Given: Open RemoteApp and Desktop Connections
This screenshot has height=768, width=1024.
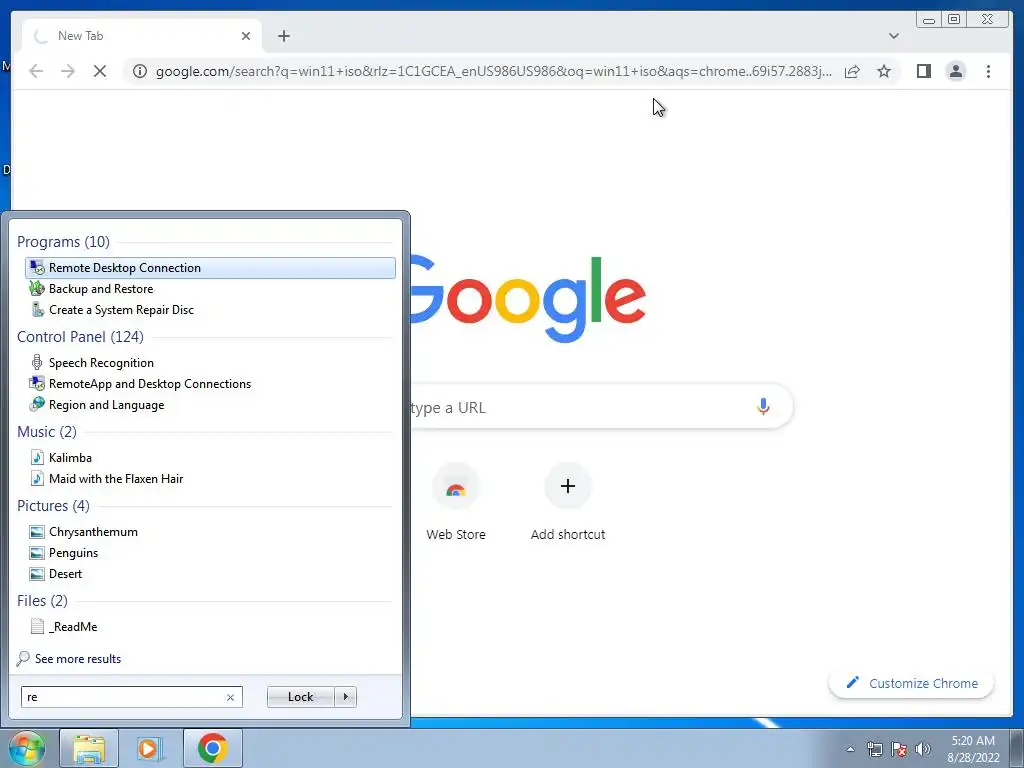Looking at the screenshot, I should point(210,383).
